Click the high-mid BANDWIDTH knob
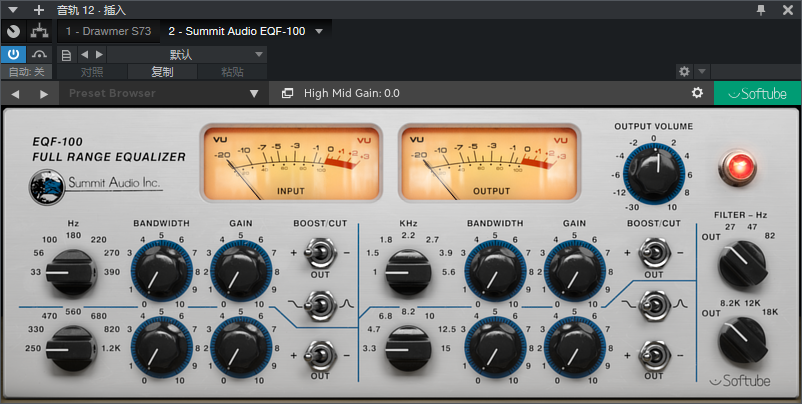 click(x=495, y=270)
